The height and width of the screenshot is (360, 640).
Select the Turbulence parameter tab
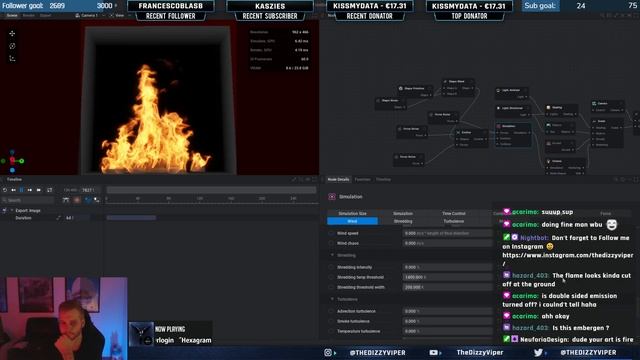[x=453, y=221]
